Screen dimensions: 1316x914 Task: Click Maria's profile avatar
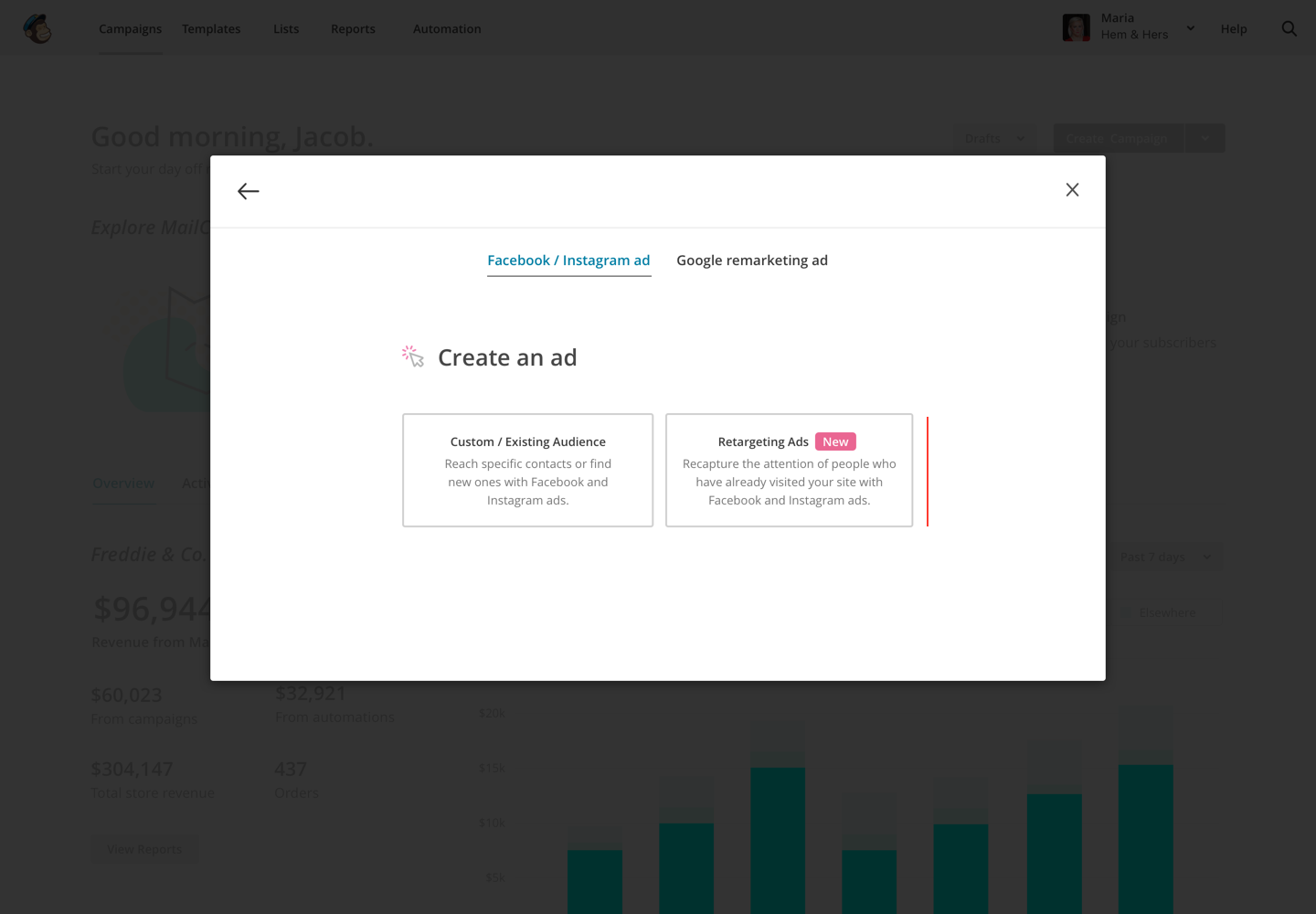1077,27
